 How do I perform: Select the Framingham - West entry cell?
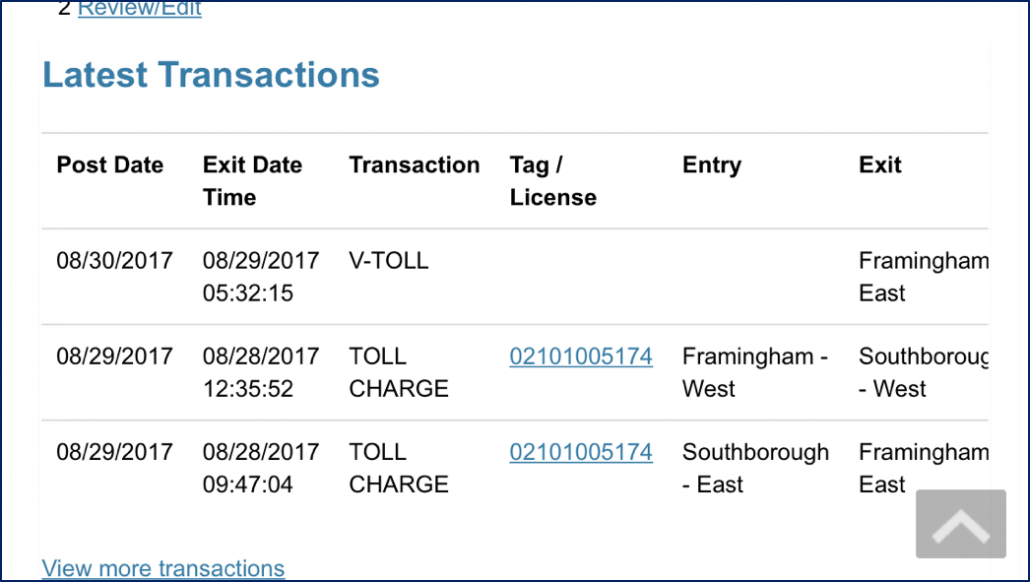coord(754,372)
